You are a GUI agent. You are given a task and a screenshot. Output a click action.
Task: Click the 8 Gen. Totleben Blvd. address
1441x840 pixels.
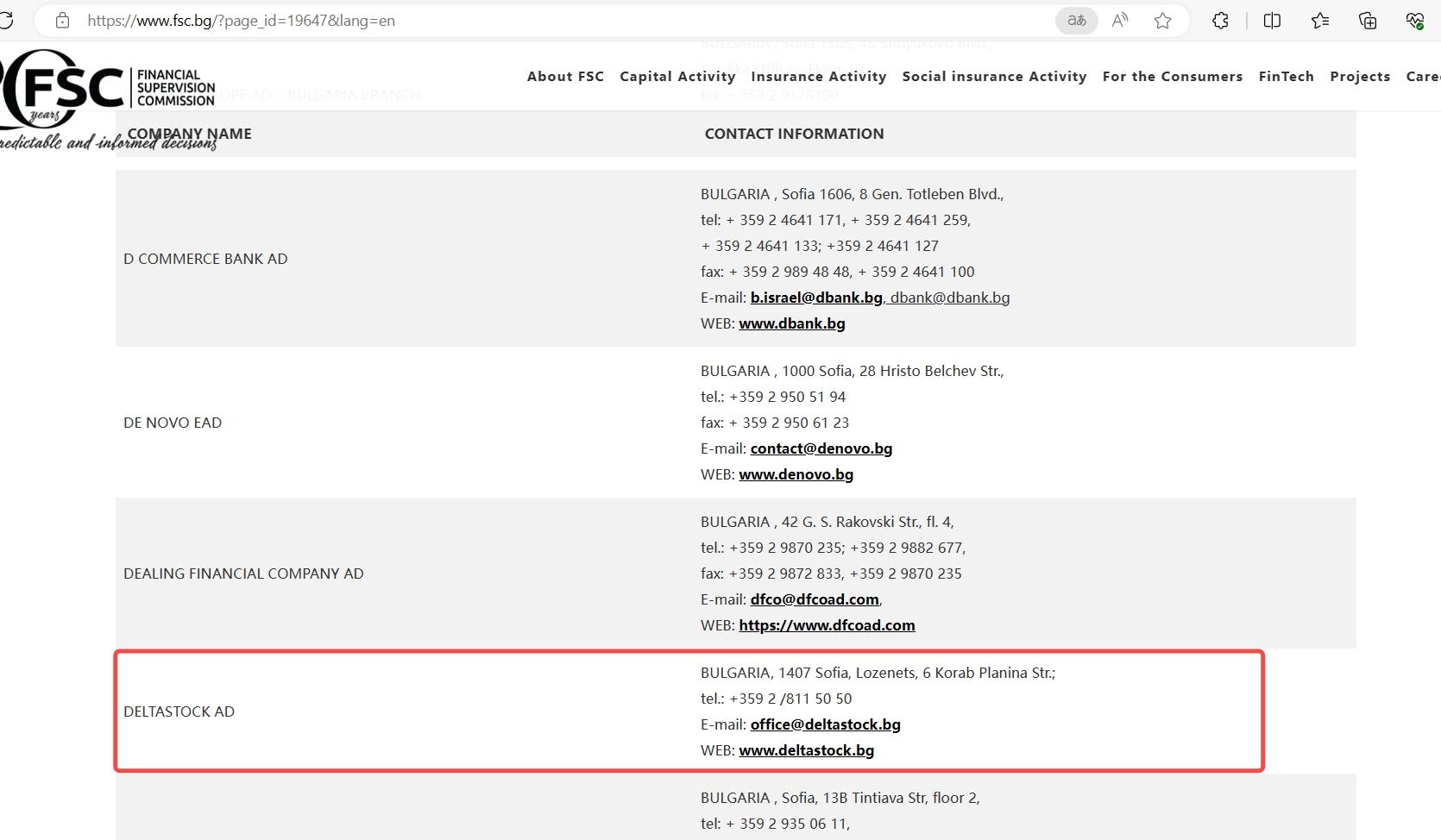[x=931, y=194]
